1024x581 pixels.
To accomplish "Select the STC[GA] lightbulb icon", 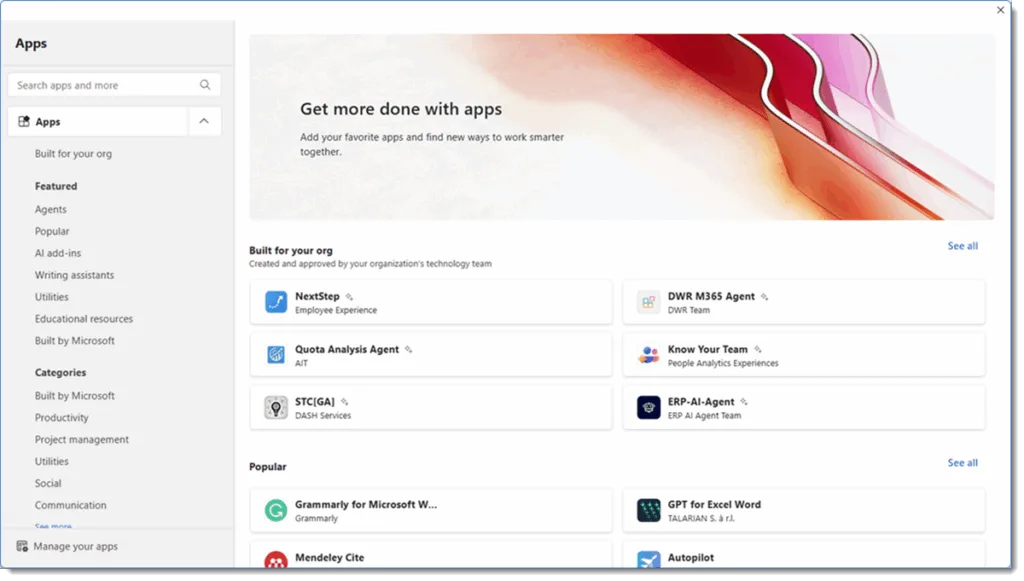I will pyautogui.click(x=275, y=407).
